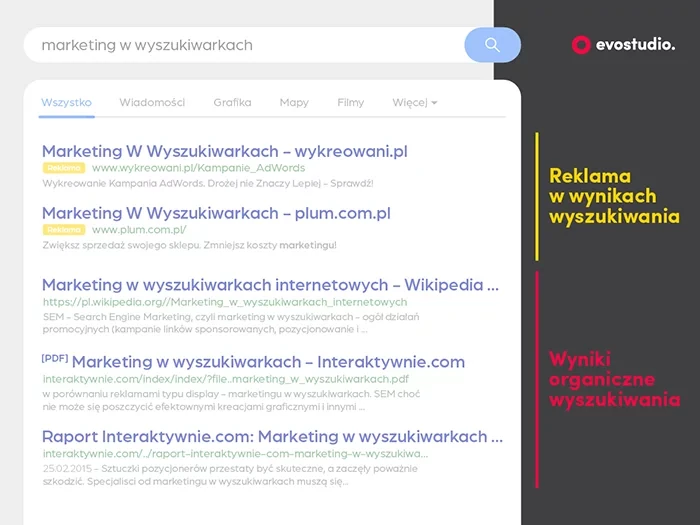Click URL ending marketing_w_wyszukiwarkach.pdf
This screenshot has height=525, width=700.
[226, 379]
